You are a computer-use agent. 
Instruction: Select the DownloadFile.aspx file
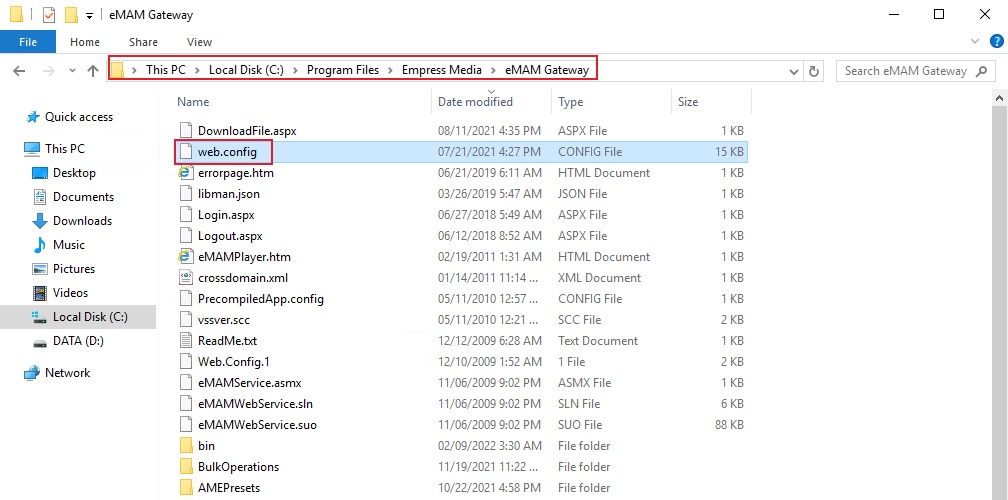[247, 130]
